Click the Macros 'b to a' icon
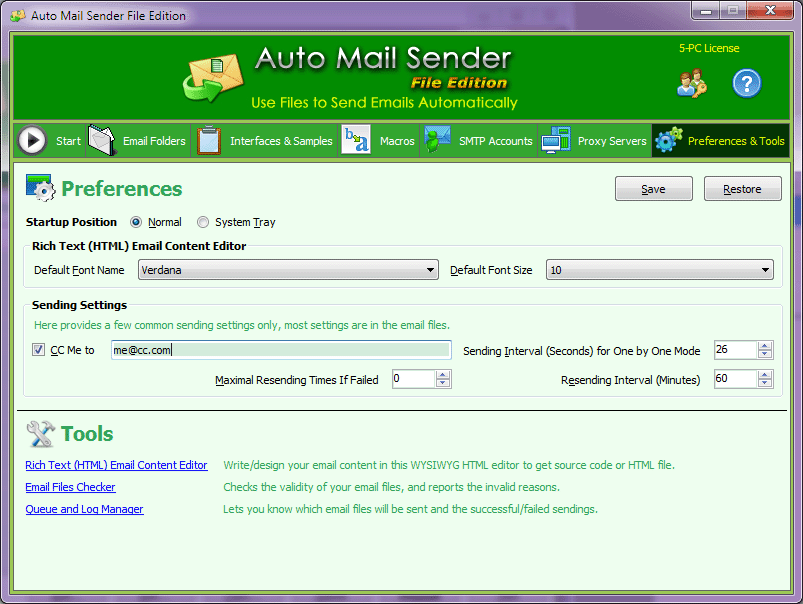This screenshot has height=604, width=803. [x=355, y=139]
